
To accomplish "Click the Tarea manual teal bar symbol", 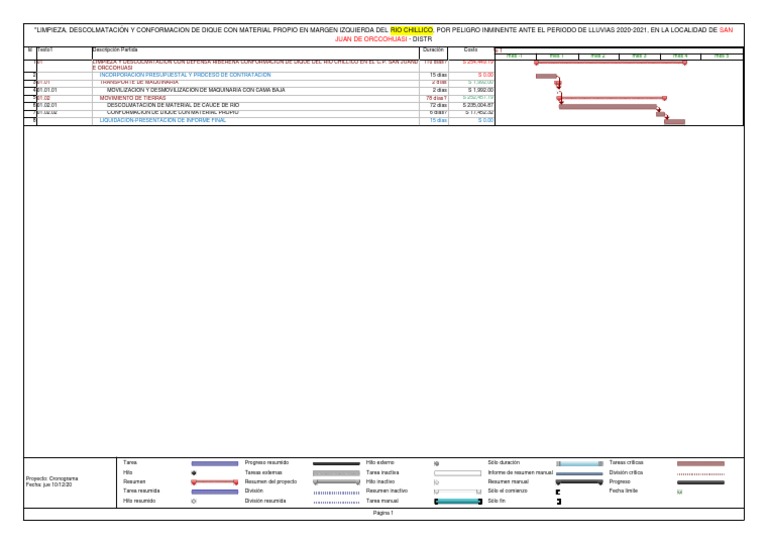I will click(458, 501).
